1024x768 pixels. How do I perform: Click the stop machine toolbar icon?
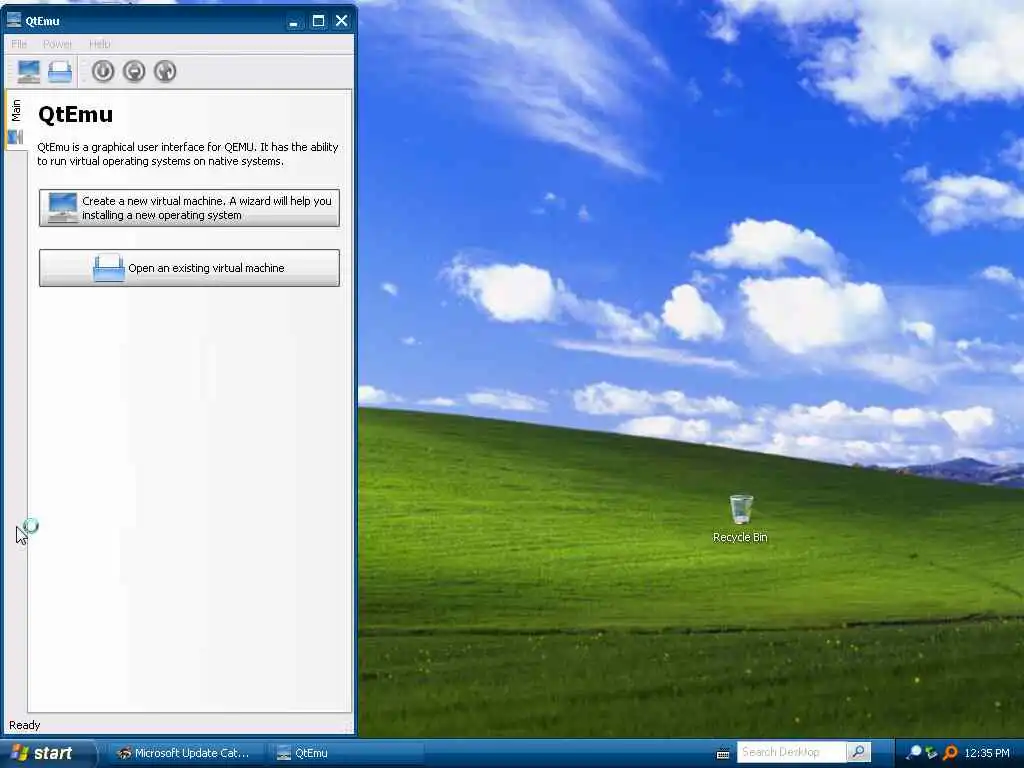point(134,71)
